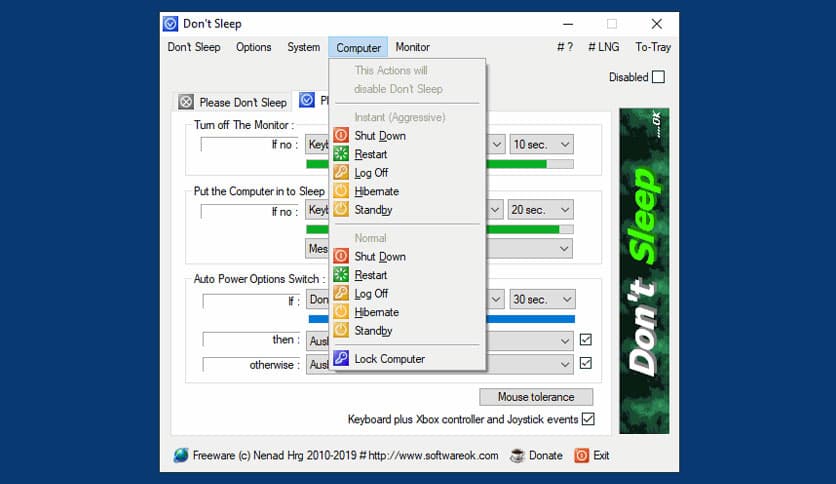Click the Normal section Shut Down icon
The height and width of the screenshot is (484, 836).
(x=341, y=256)
